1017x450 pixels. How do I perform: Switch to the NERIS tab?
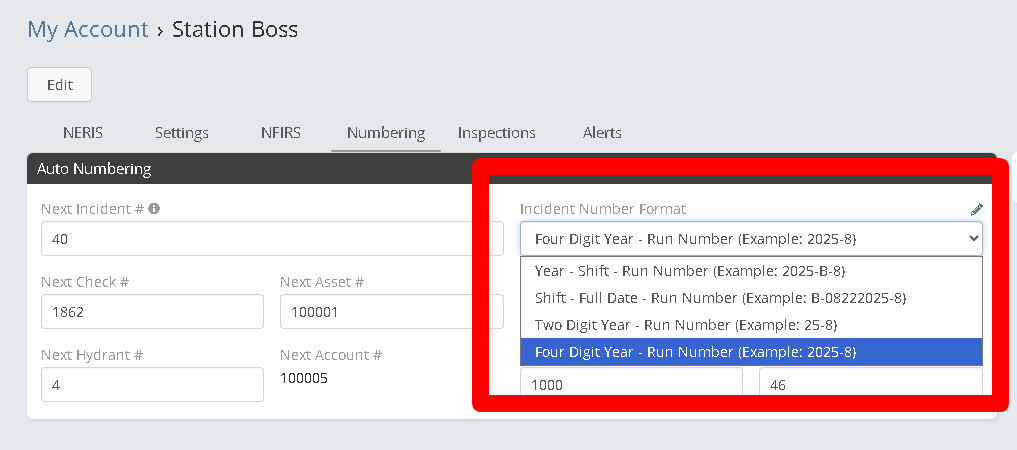[x=83, y=133]
